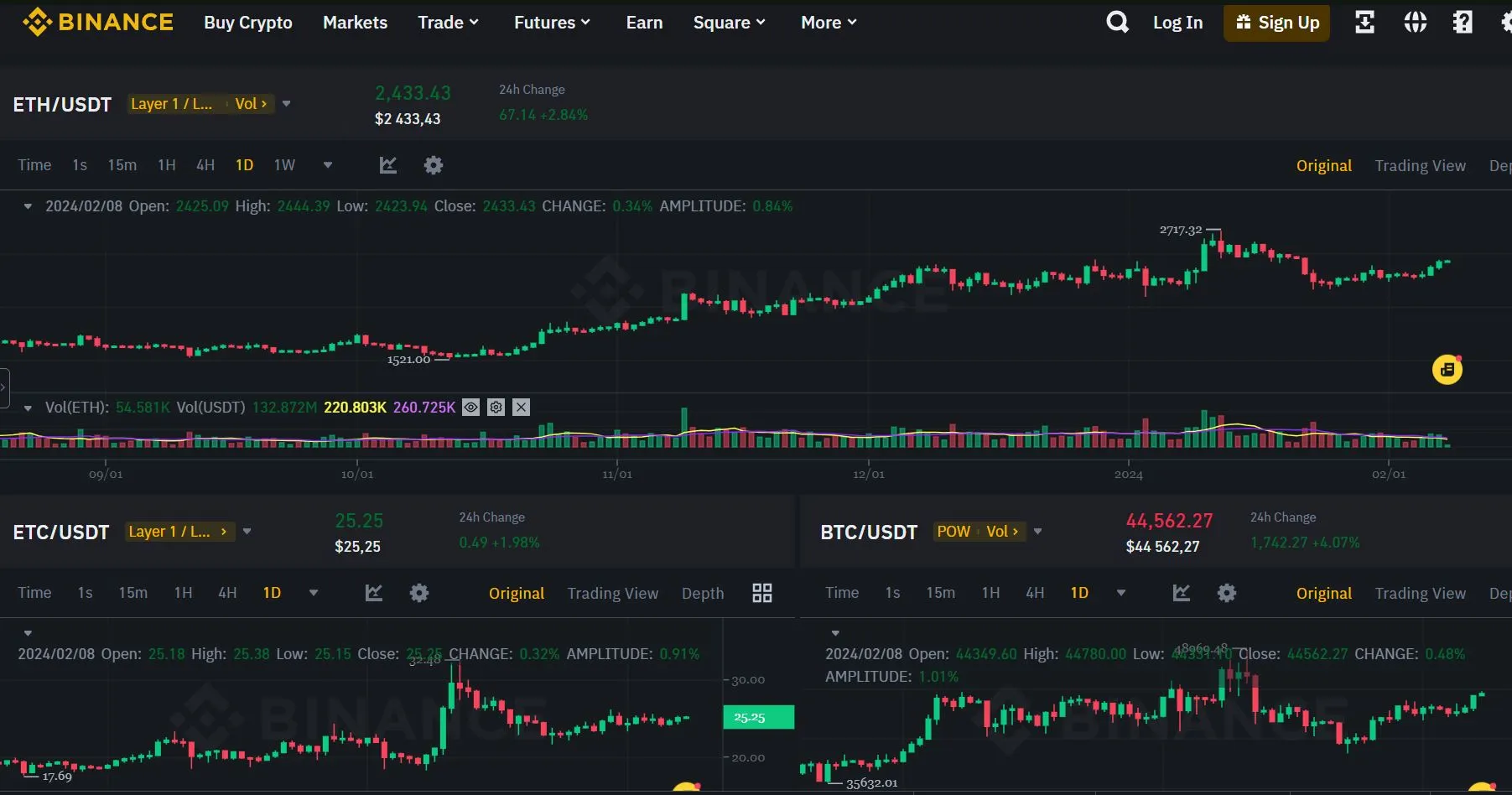Open the ETH/USDT chart settings gear
The width and height of the screenshot is (1512, 795).
pyautogui.click(x=433, y=165)
